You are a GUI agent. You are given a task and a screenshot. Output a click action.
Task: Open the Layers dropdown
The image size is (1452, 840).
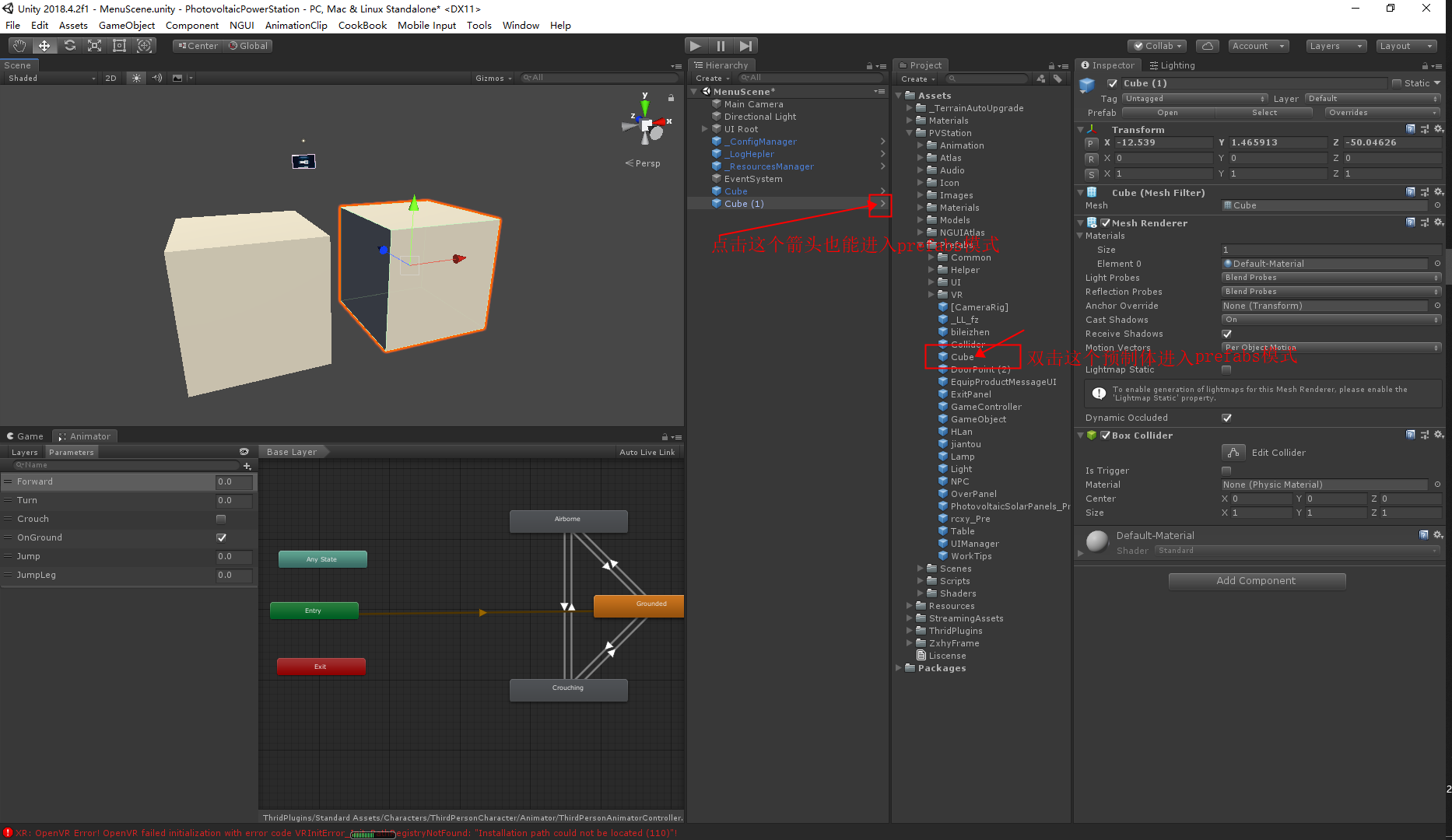click(x=1336, y=45)
